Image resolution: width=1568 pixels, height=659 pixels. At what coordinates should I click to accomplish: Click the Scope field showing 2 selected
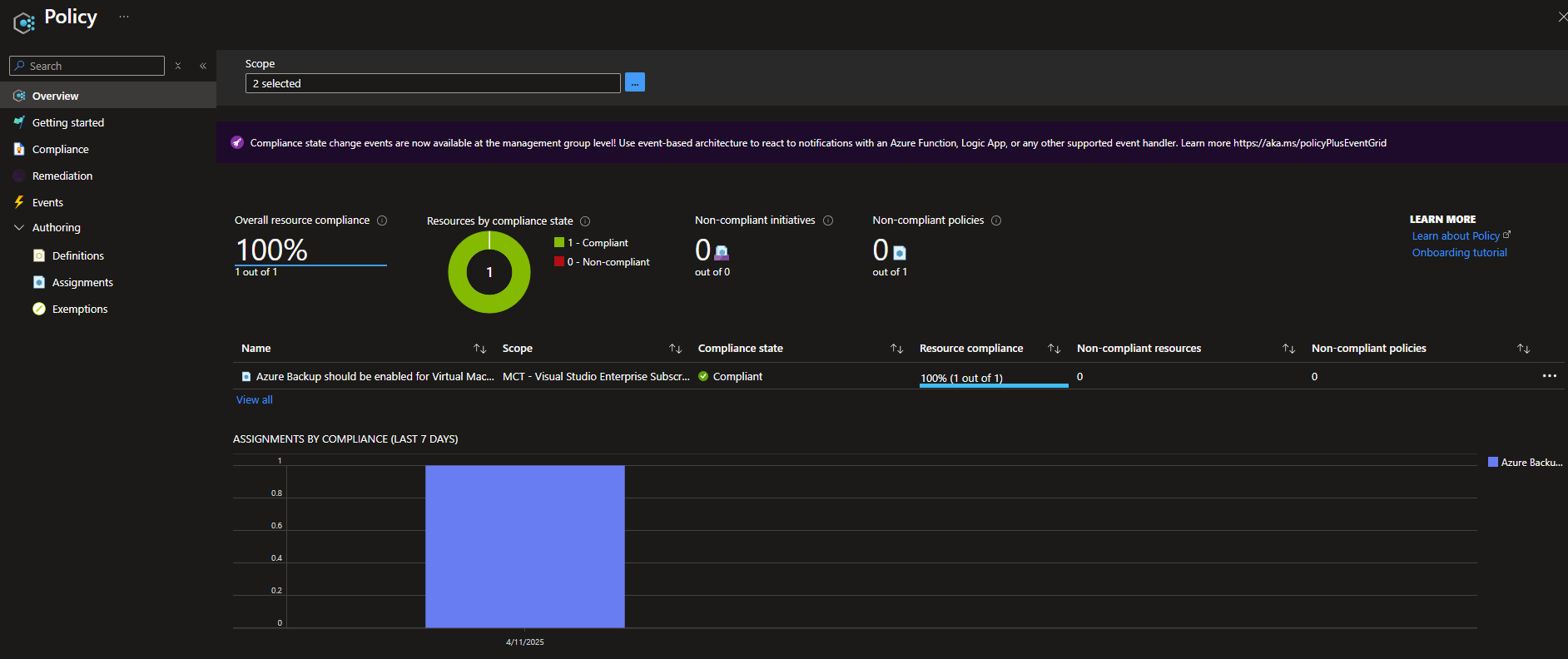(433, 83)
